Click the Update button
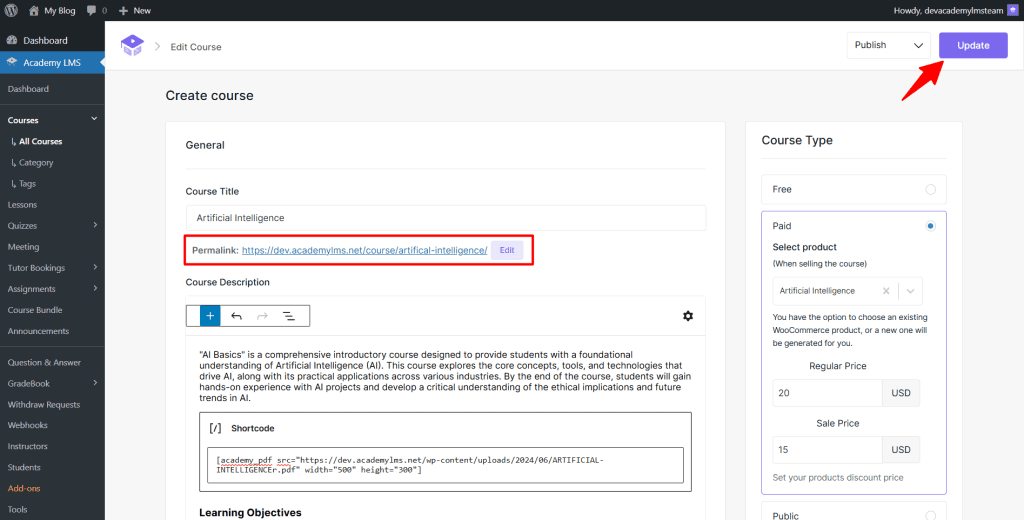Viewport: 1024px width, 520px height. click(972, 45)
